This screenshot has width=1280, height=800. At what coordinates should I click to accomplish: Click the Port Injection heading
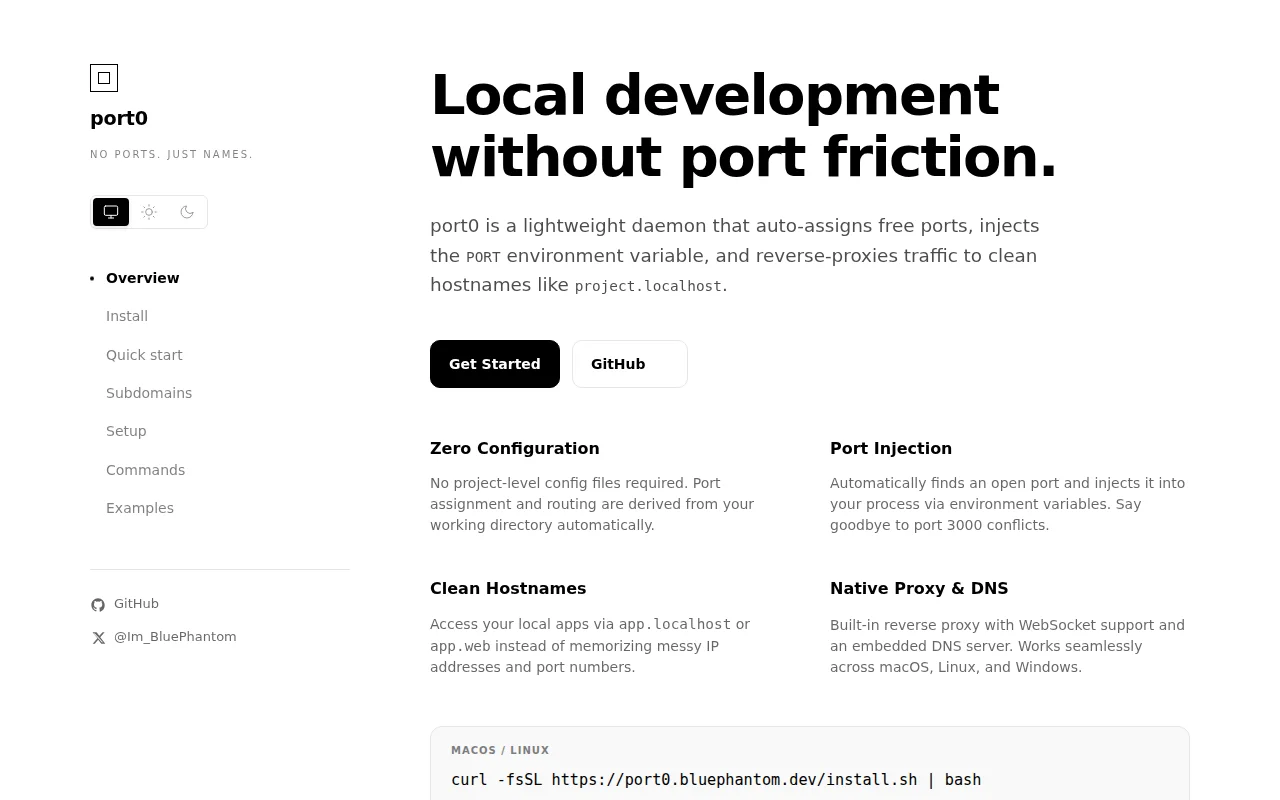pyautogui.click(x=891, y=448)
